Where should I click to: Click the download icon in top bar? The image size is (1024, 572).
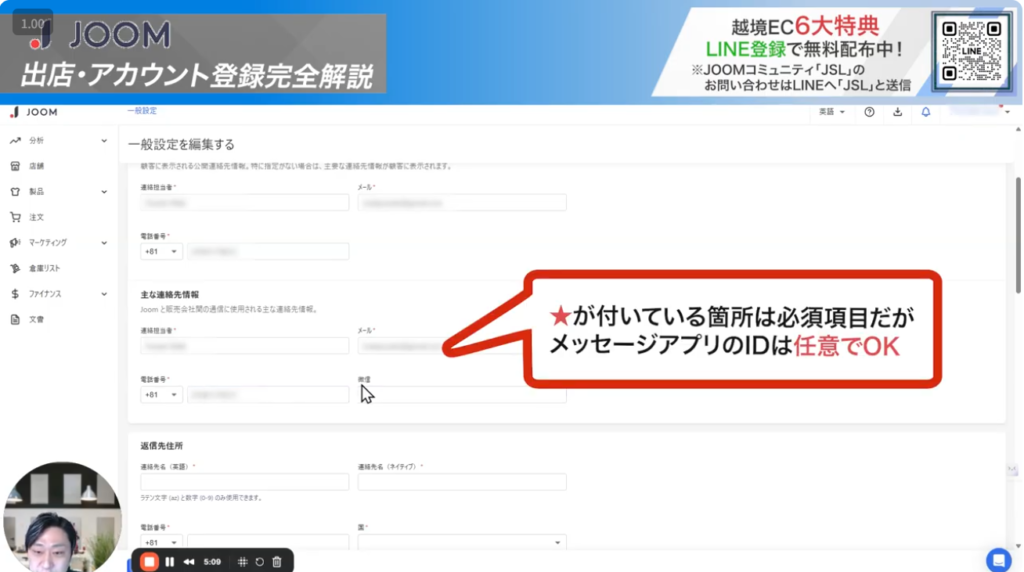[x=897, y=112]
